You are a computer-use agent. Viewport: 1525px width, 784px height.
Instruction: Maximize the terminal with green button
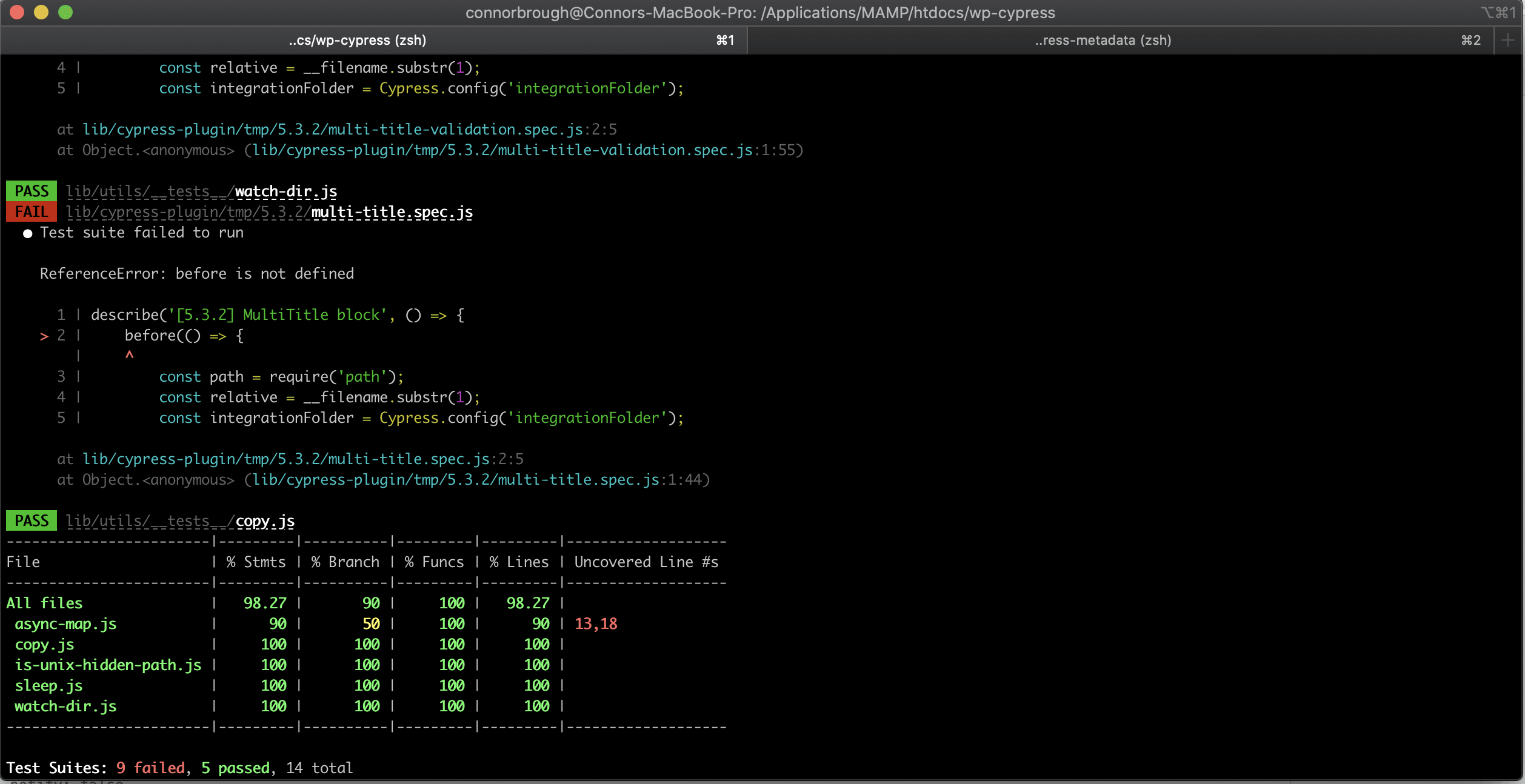(x=65, y=12)
